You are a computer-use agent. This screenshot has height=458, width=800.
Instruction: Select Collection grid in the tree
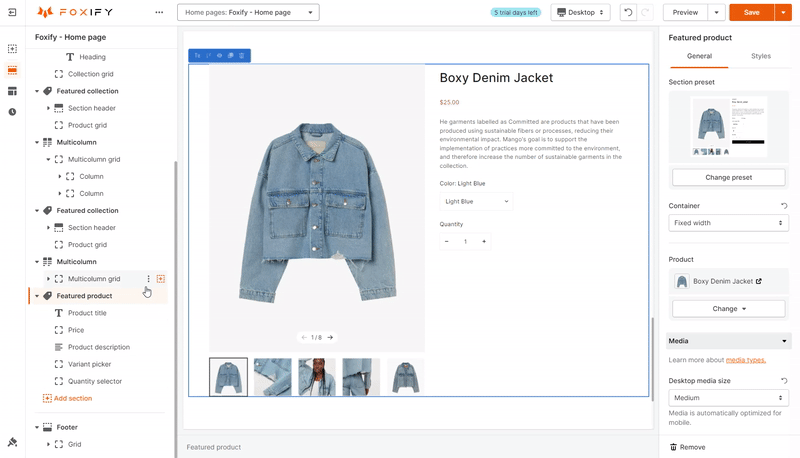click(x=91, y=74)
